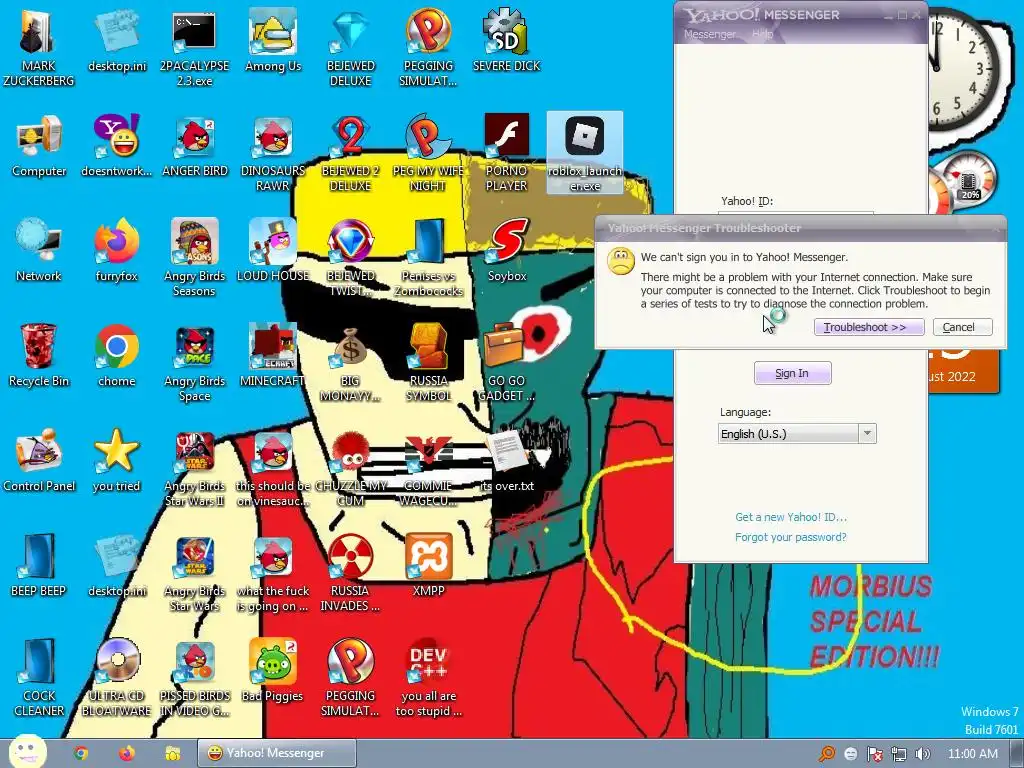Select the Recycle Bin icon
The height and width of the screenshot is (768, 1024).
click(x=39, y=357)
